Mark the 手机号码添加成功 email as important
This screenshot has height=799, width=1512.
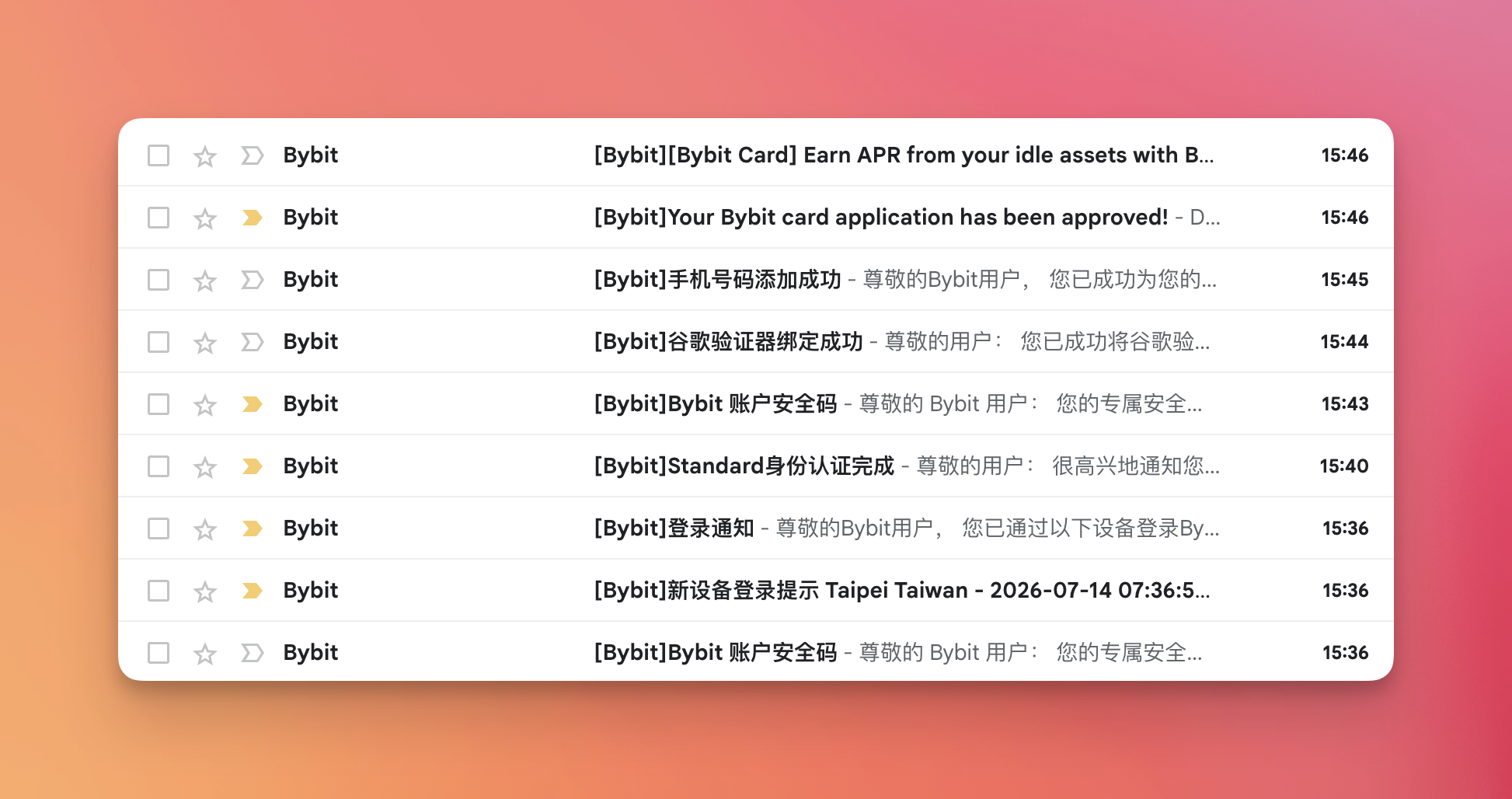pyautogui.click(x=252, y=280)
